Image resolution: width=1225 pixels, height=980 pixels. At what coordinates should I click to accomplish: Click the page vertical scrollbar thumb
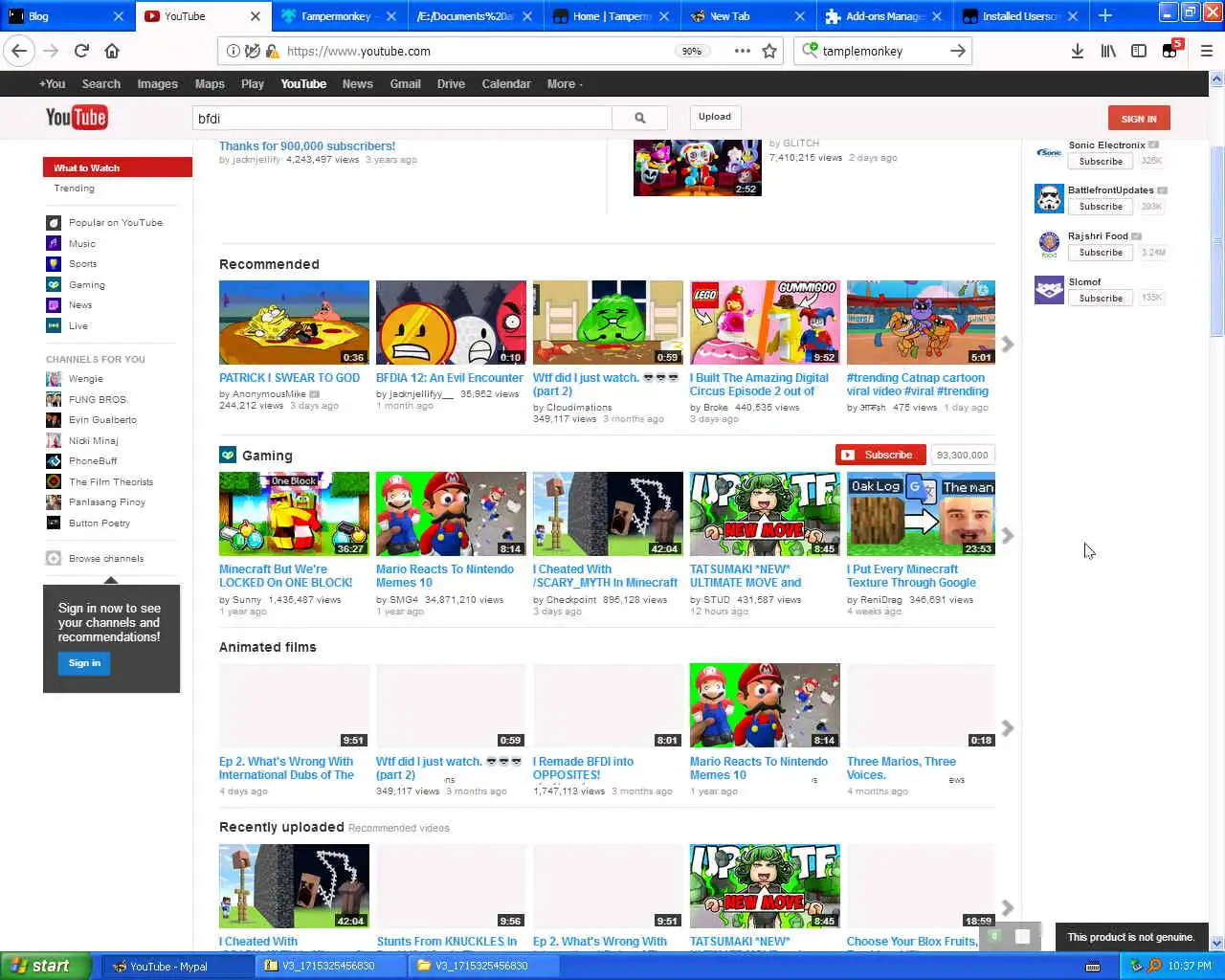(1216, 241)
